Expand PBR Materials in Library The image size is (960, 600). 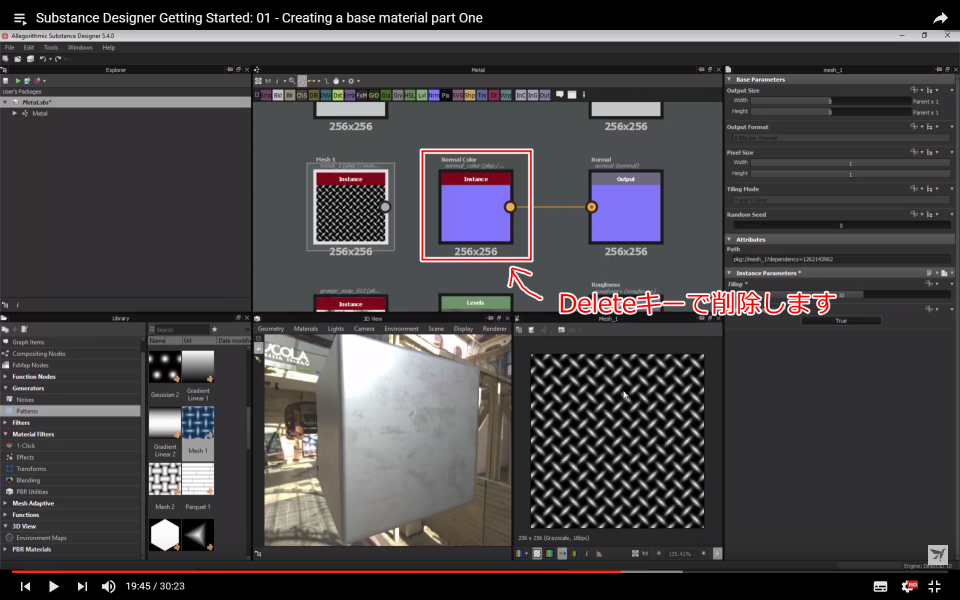click(x=6, y=549)
